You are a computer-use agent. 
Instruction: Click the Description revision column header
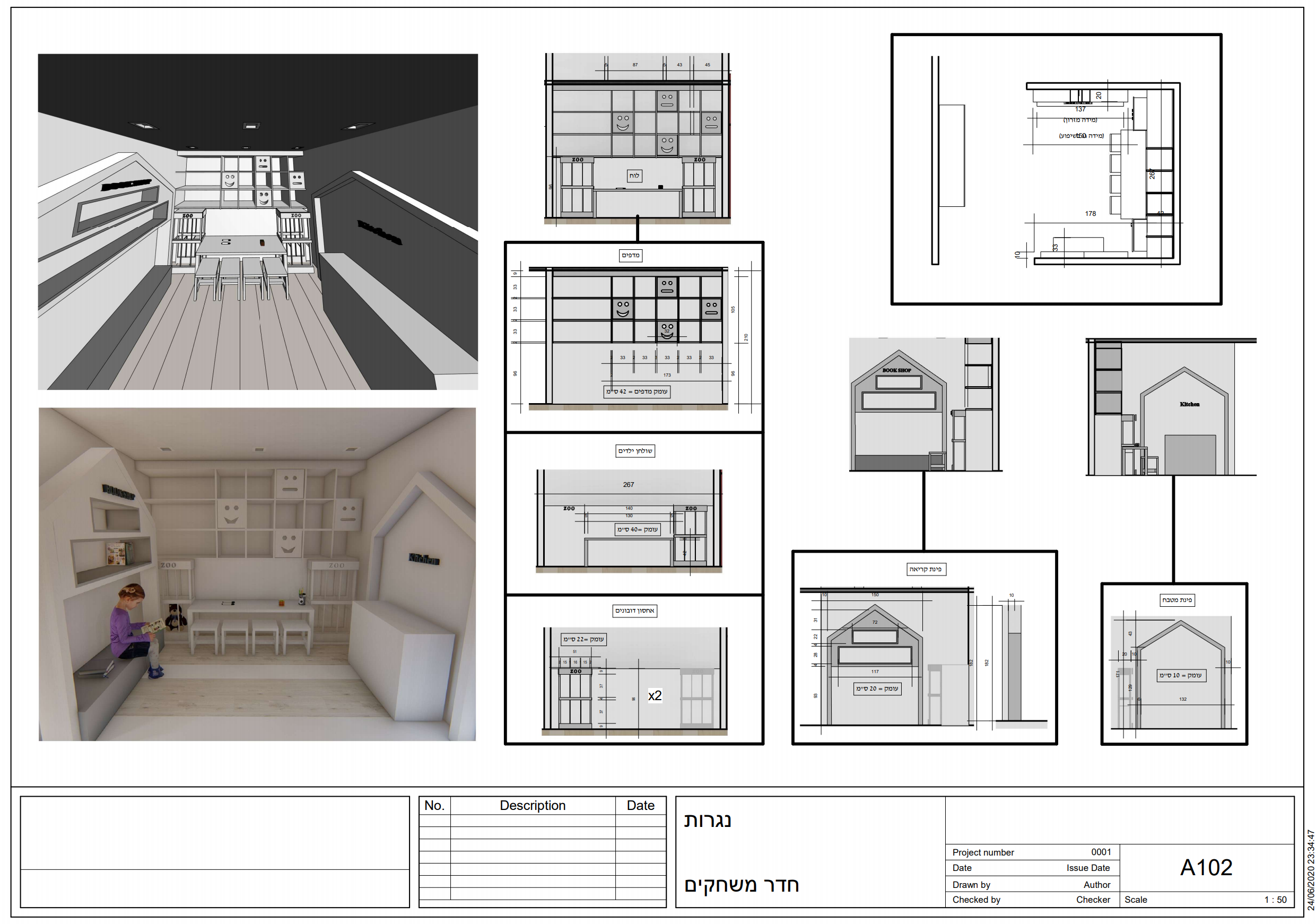click(x=533, y=805)
